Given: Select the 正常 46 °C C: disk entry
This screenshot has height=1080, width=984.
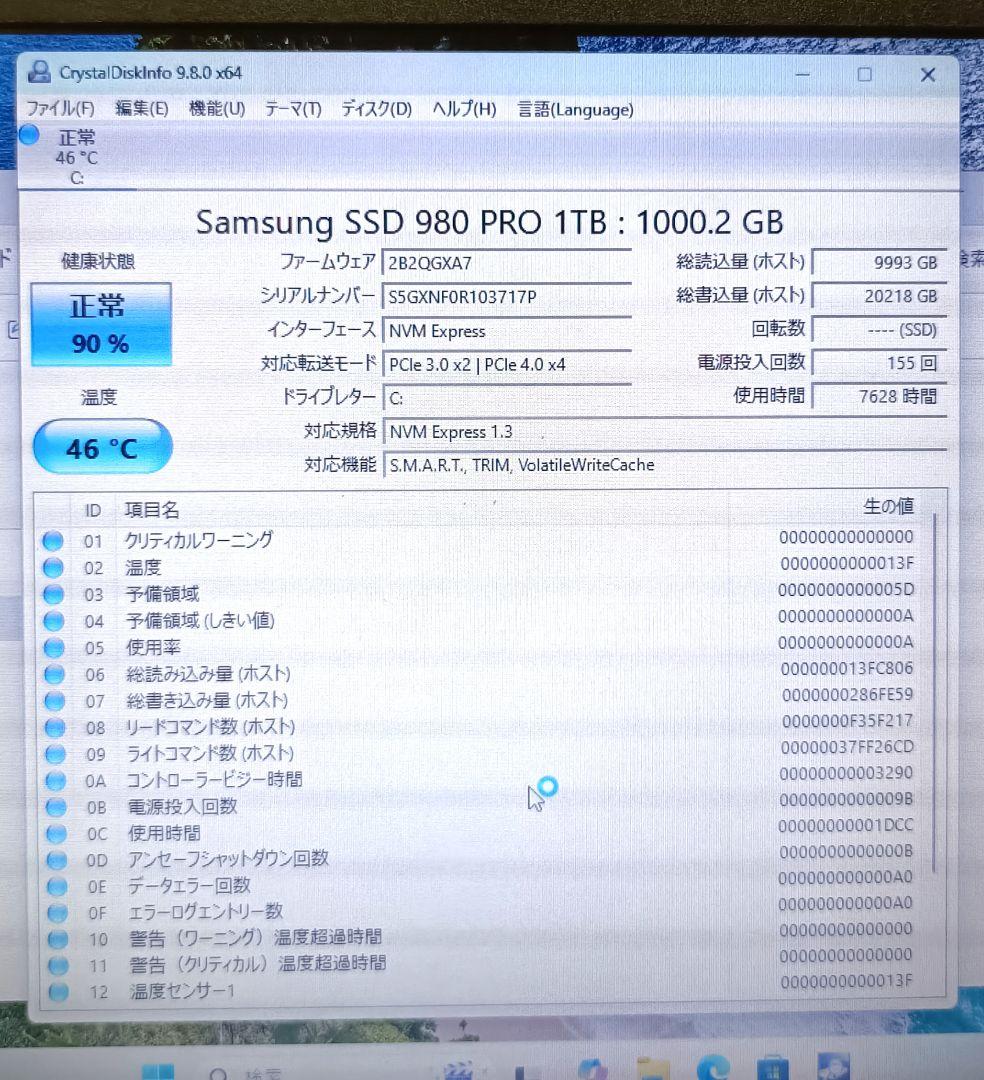Looking at the screenshot, I should pos(77,157).
